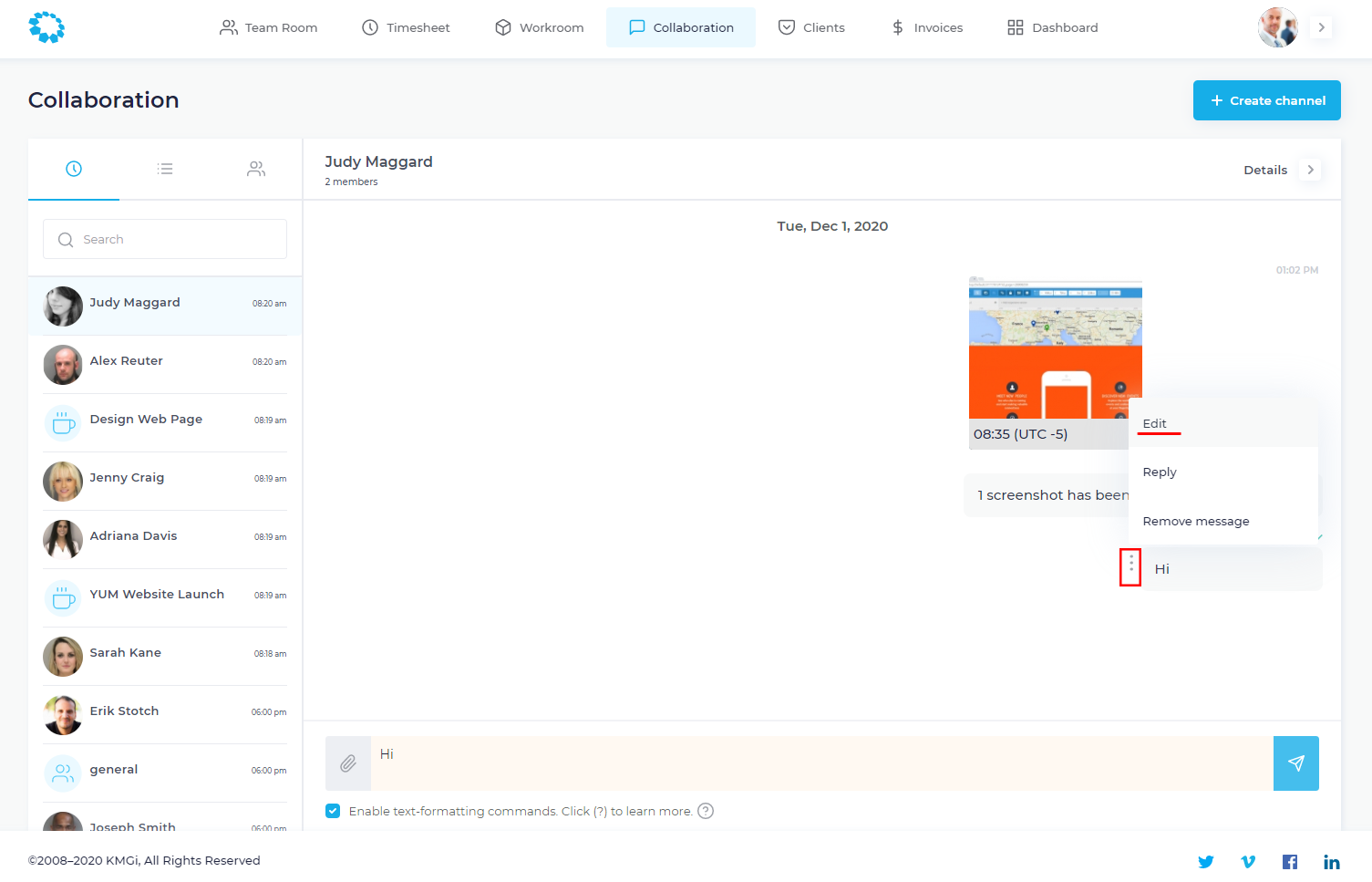
Task: Open the people contacts icon tab
Action: [256, 169]
